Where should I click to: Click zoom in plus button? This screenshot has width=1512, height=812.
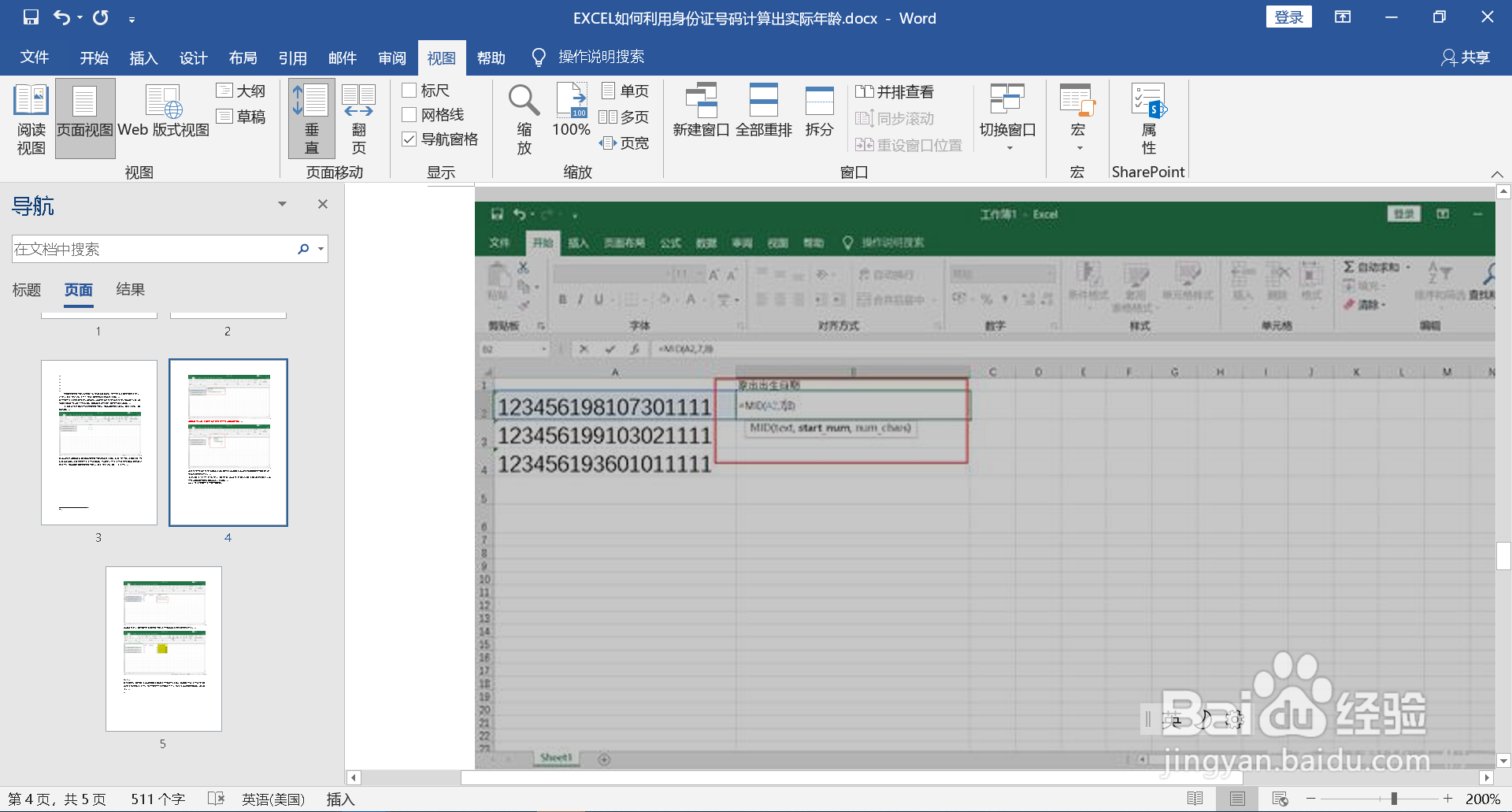[1447, 799]
